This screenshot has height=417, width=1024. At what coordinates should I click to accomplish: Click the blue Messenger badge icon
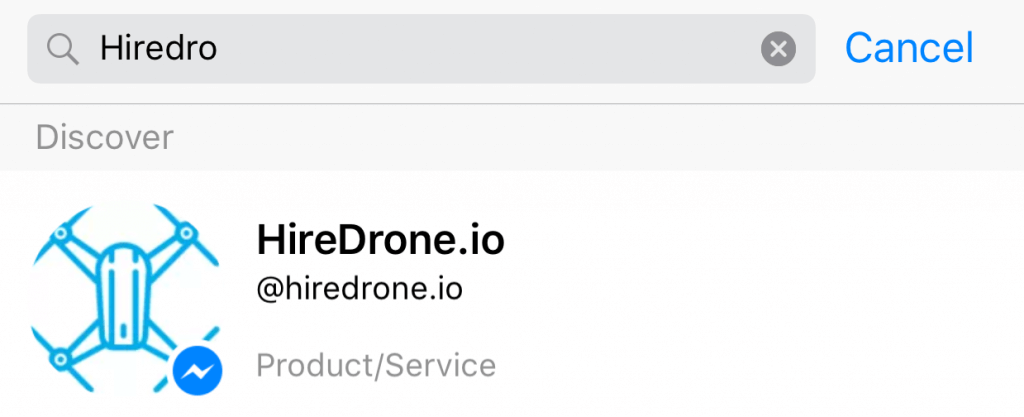point(197,372)
